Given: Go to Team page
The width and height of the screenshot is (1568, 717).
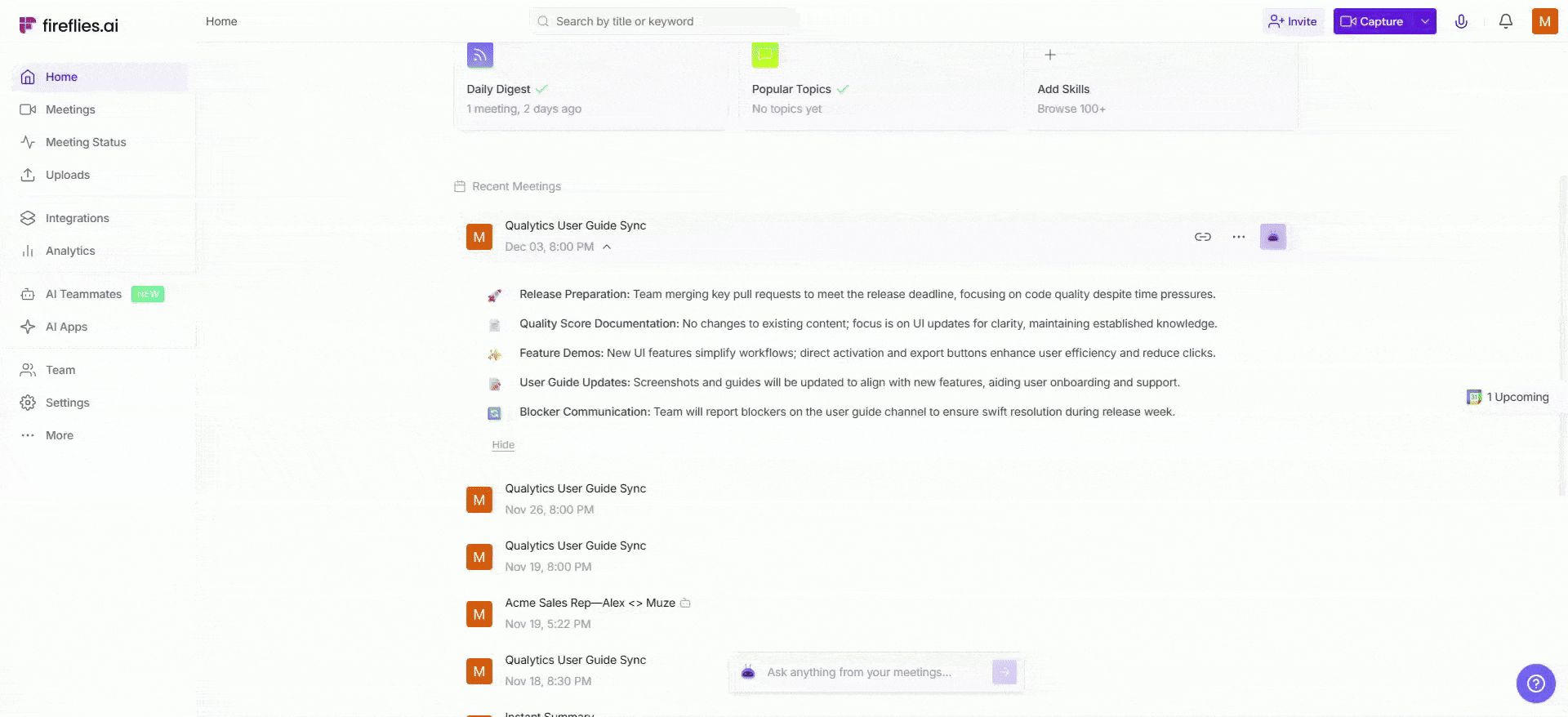Looking at the screenshot, I should coord(100,370).
